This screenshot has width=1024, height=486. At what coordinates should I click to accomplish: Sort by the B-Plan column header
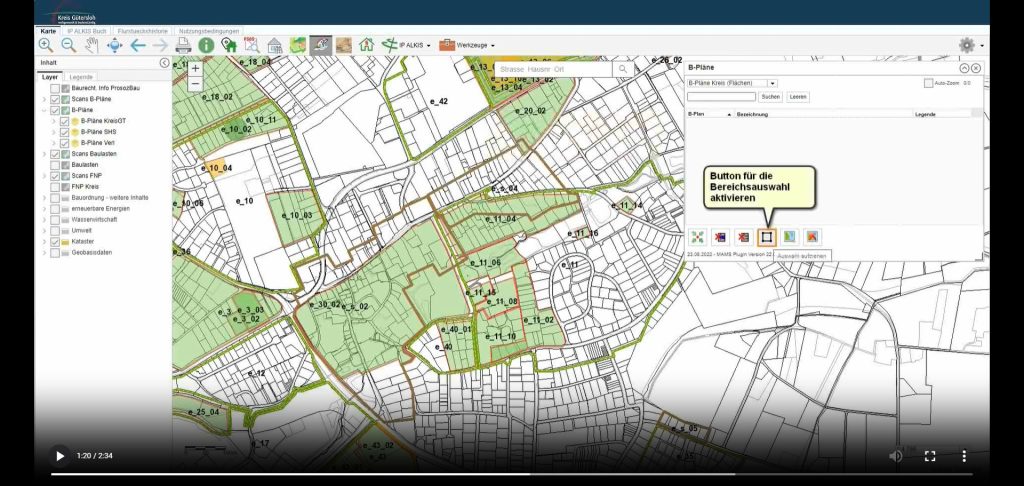pyautogui.click(x=709, y=114)
